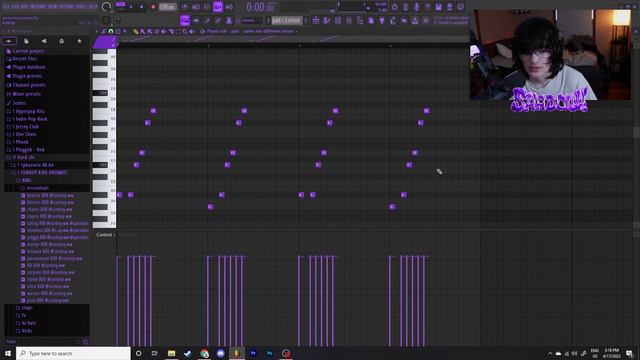The width and height of the screenshot is (640, 360).
Task: Expand Channel presets folder
Action: click(x=26, y=85)
